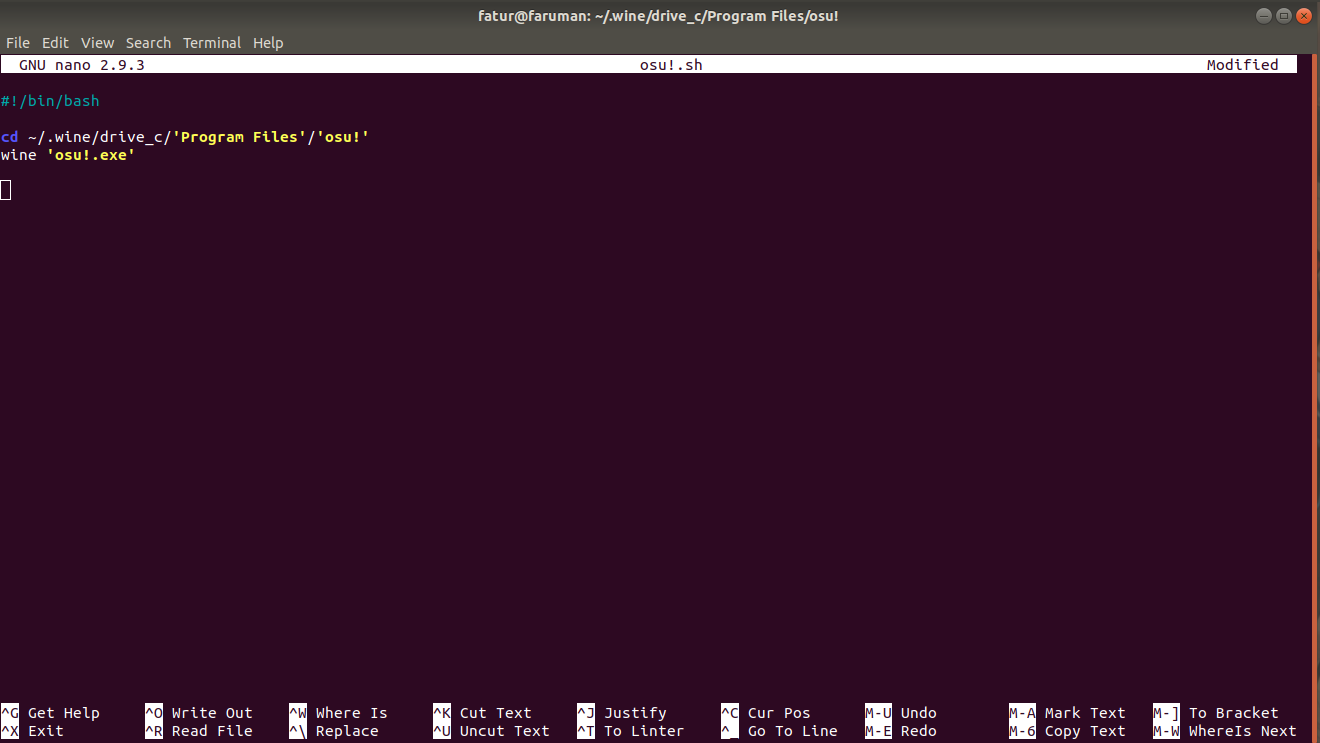Open the Help menu

(x=268, y=43)
